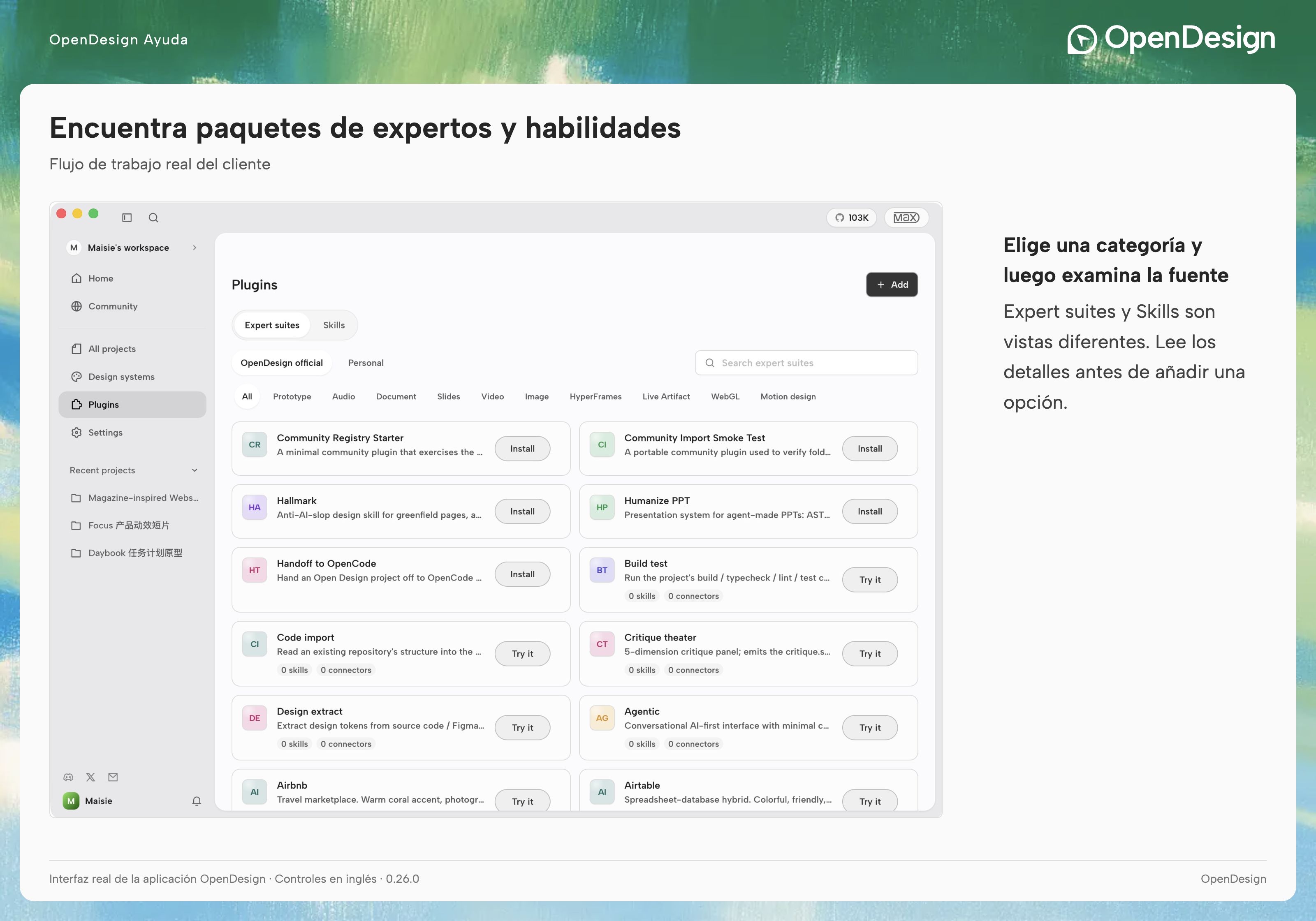Open the mail icon in sidebar footer
This screenshot has width=1316, height=921.
click(x=113, y=777)
